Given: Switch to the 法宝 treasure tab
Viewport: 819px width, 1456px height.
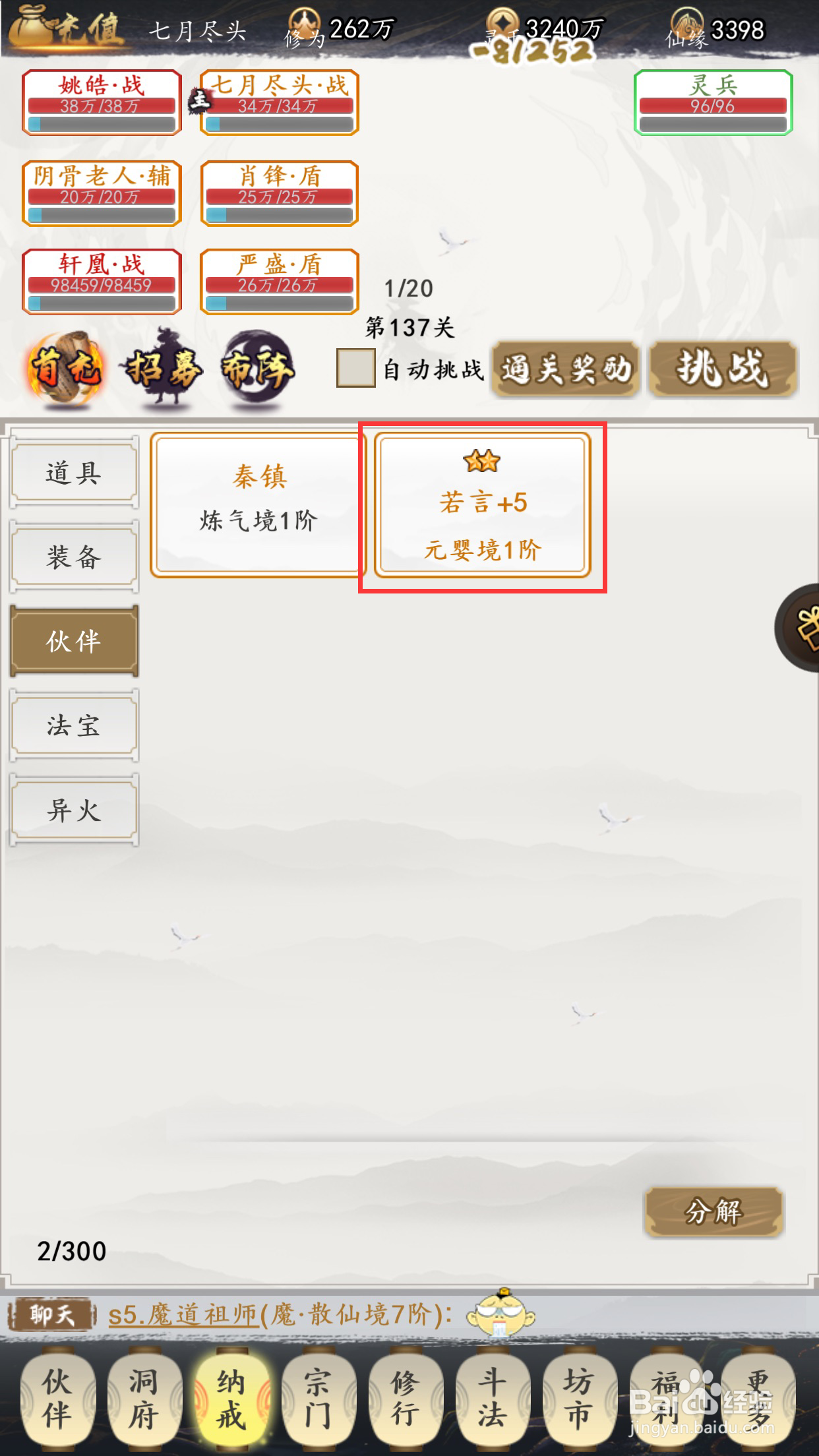Looking at the screenshot, I should 74,725.
